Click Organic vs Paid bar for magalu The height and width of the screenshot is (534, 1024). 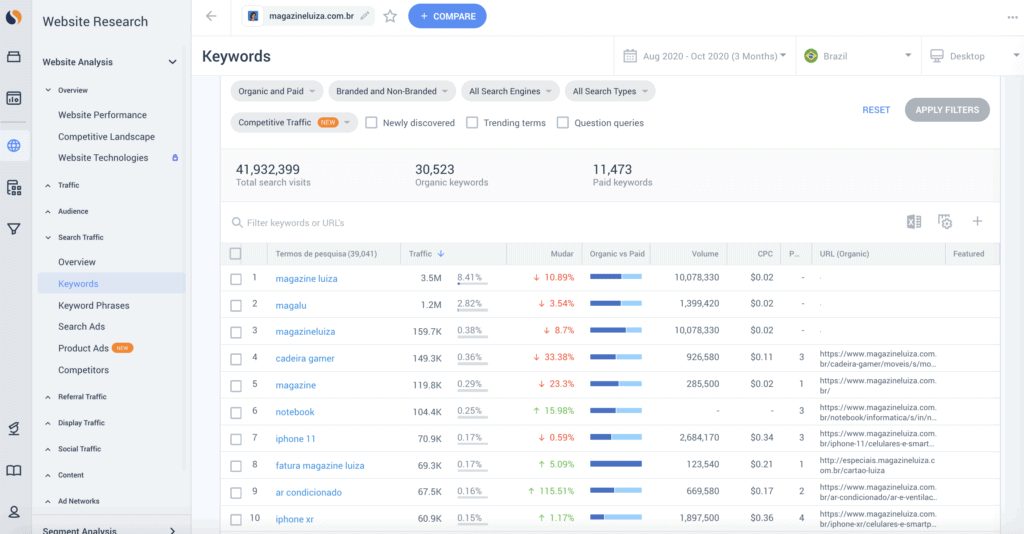pos(616,303)
